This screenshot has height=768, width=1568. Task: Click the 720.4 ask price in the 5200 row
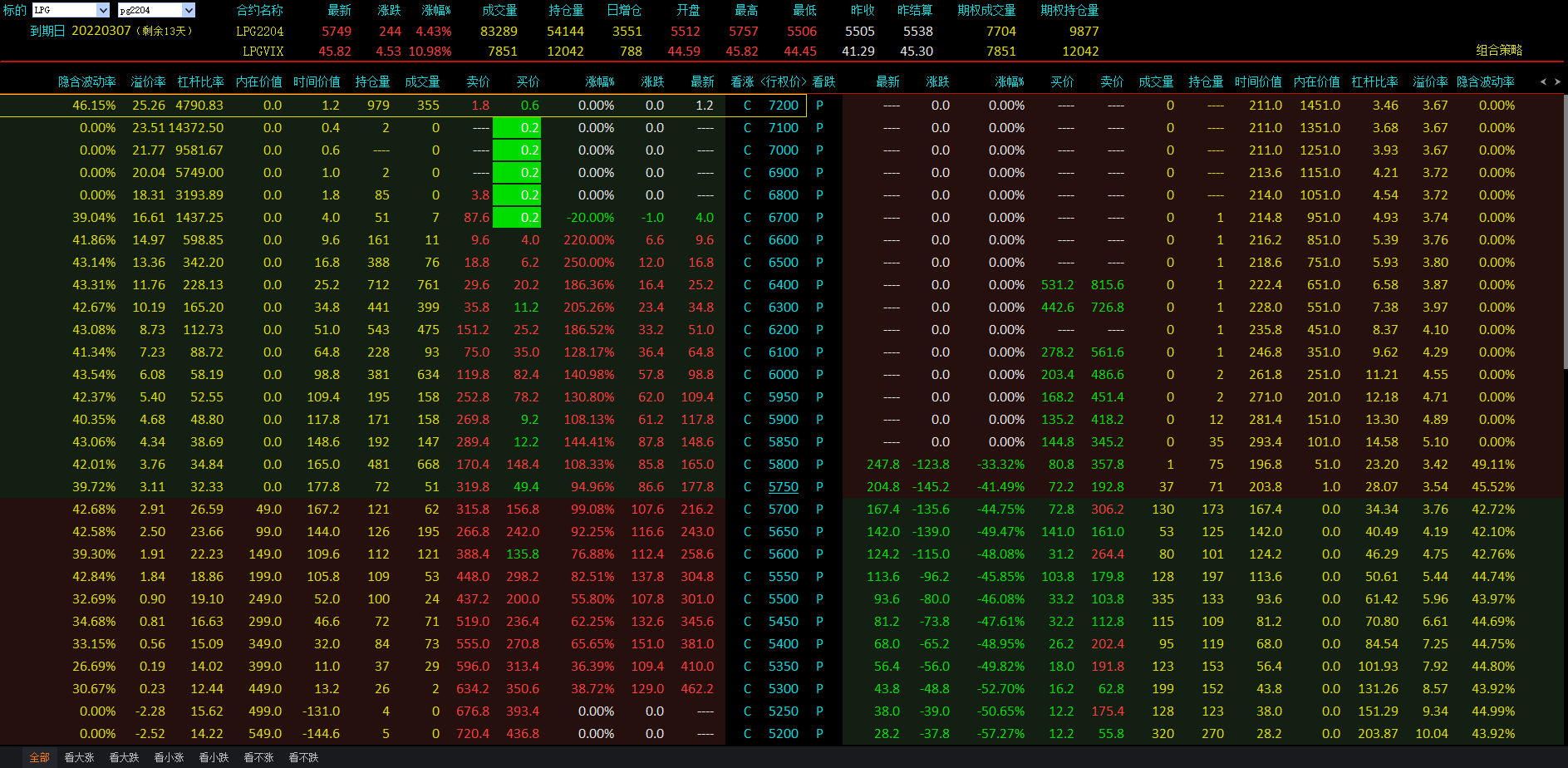pyautogui.click(x=473, y=734)
